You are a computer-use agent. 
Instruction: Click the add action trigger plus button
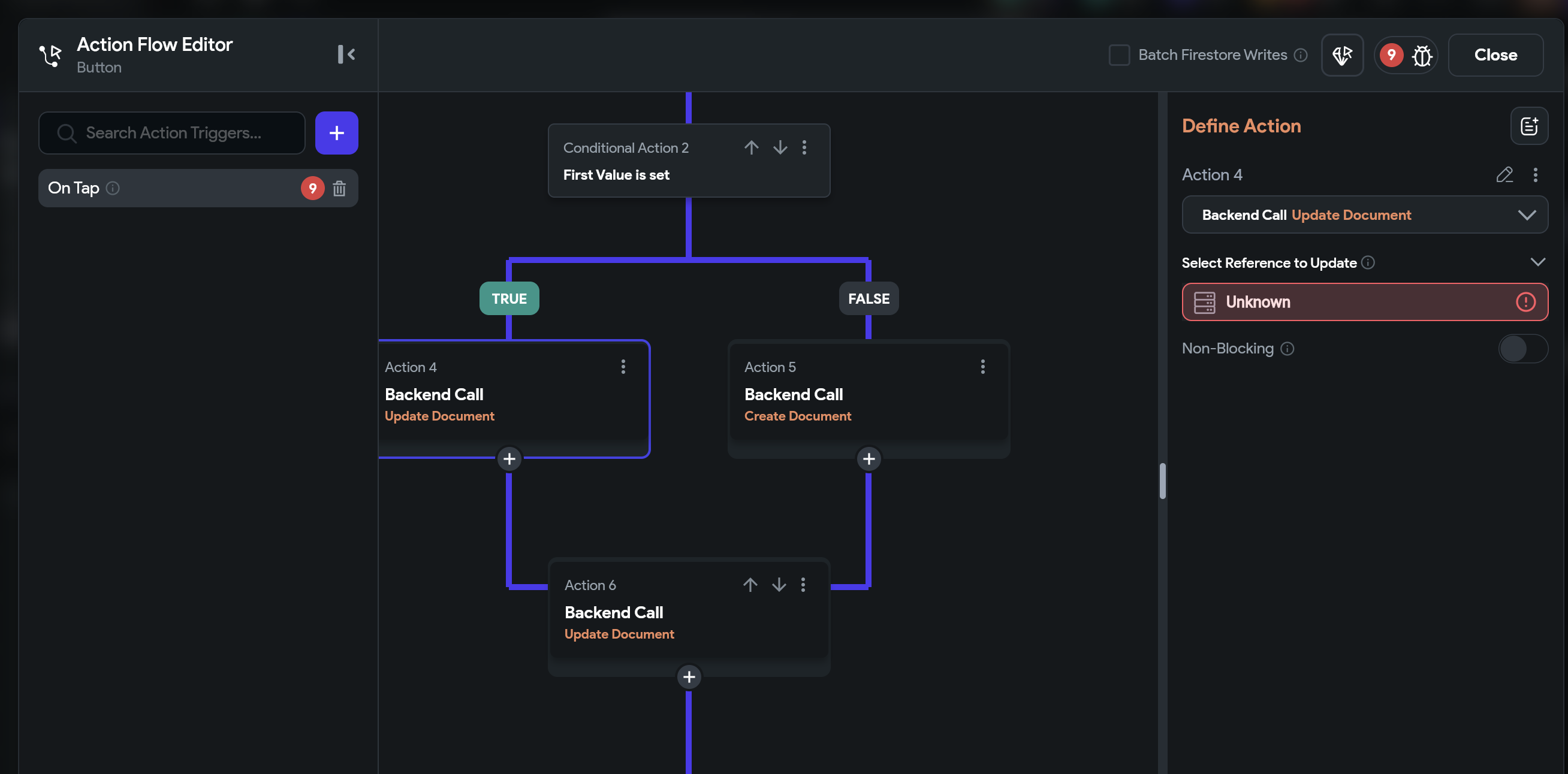[336, 132]
